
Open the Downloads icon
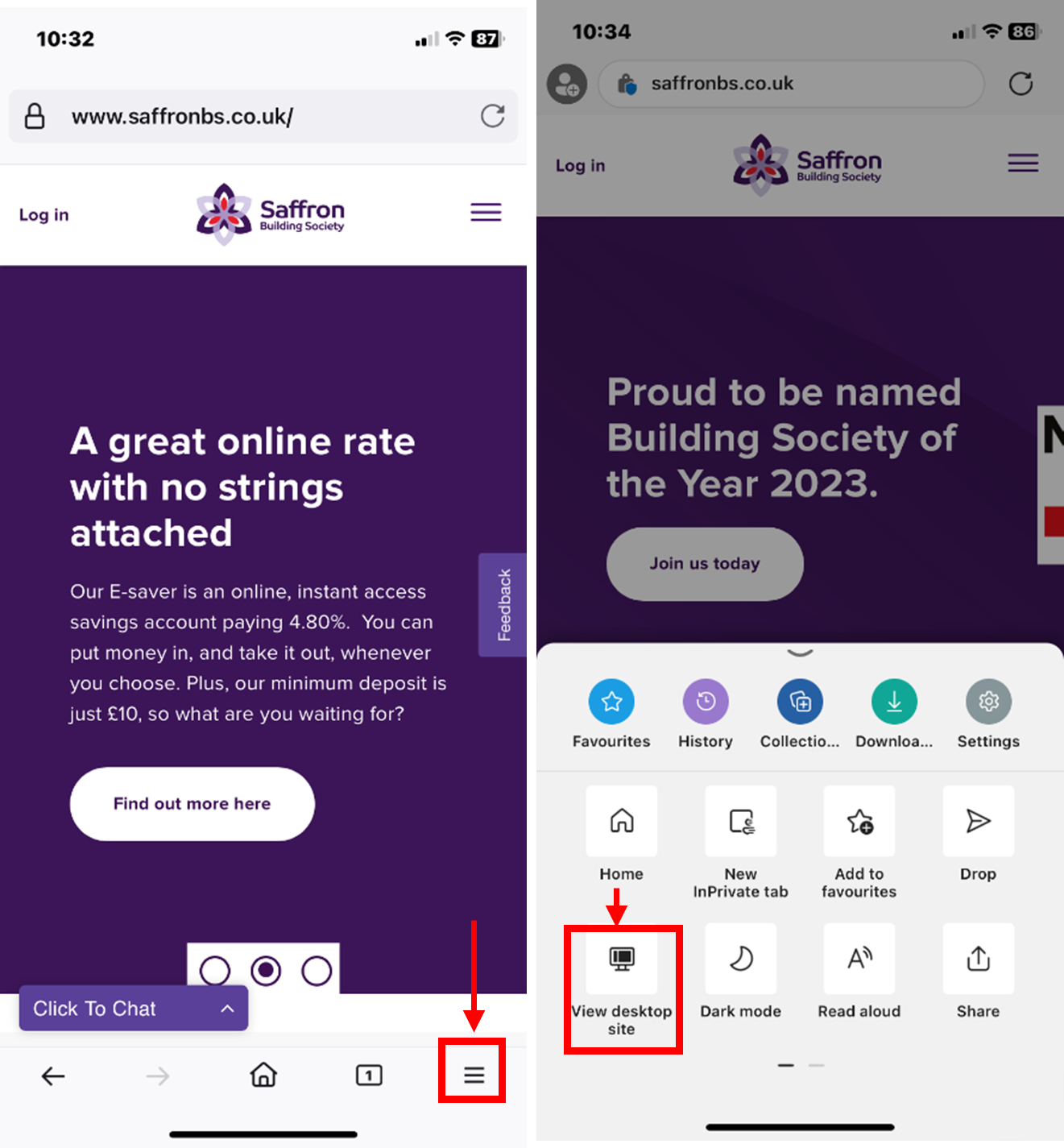coord(894,702)
